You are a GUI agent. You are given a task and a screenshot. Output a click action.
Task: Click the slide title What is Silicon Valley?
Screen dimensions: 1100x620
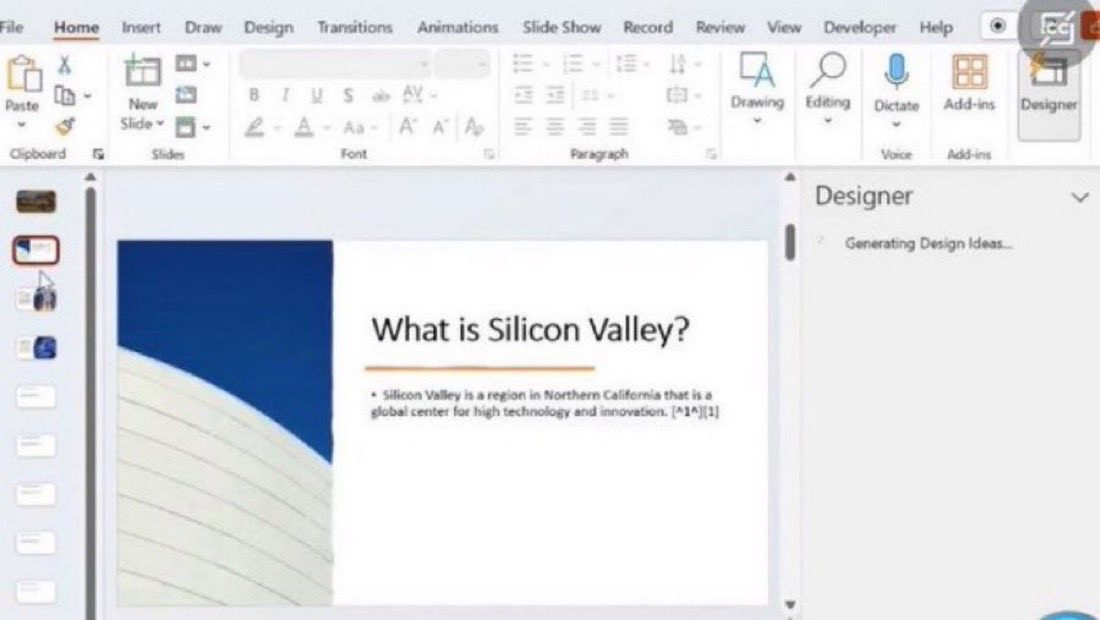click(x=530, y=330)
